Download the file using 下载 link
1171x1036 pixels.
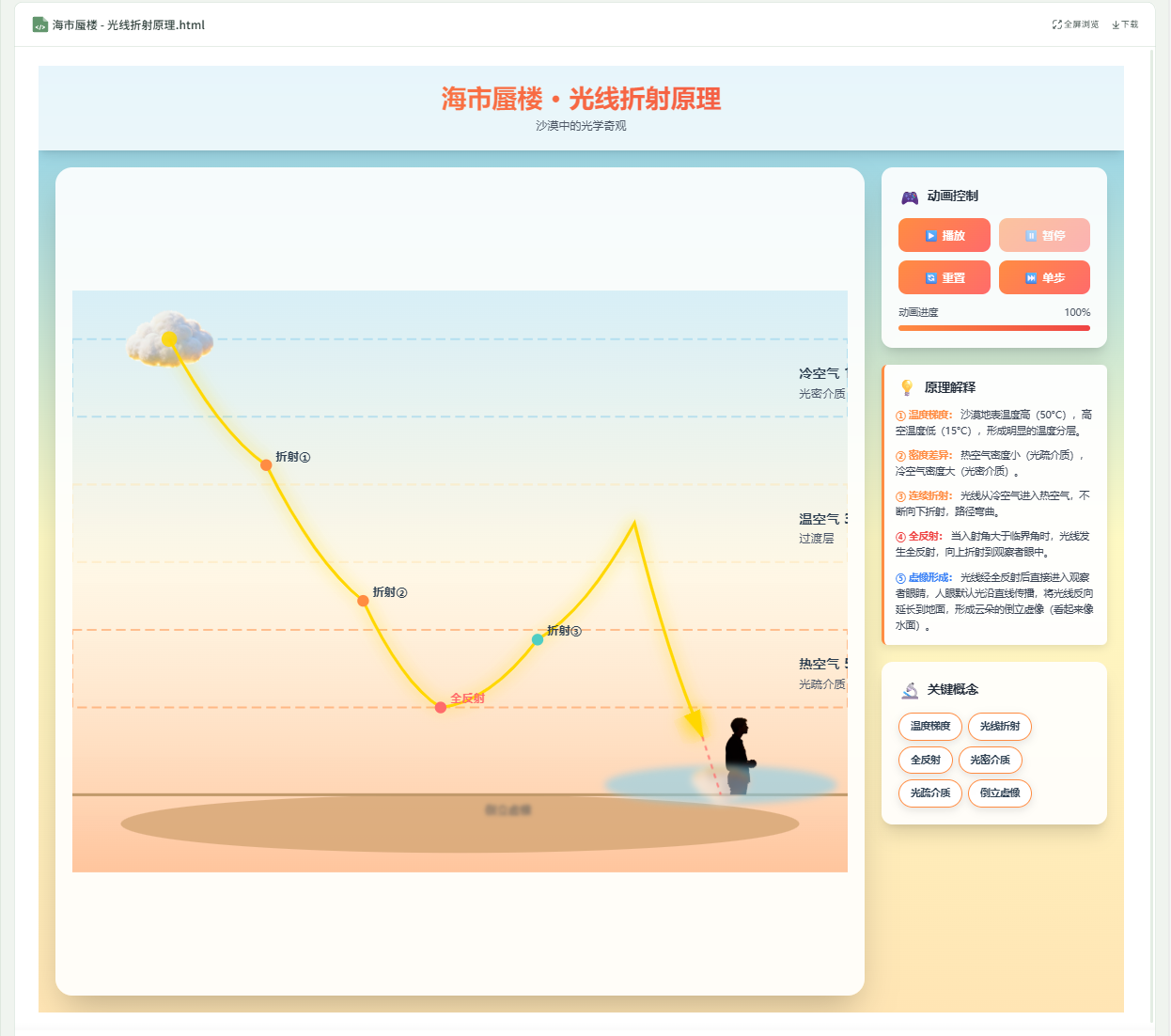tap(1128, 24)
